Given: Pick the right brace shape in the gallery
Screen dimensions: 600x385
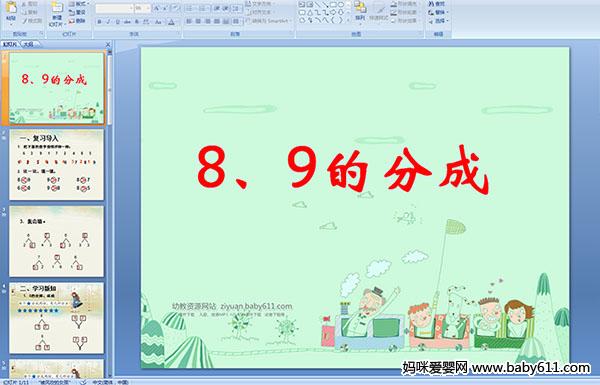Looking at the screenshot, I should 340,20.
